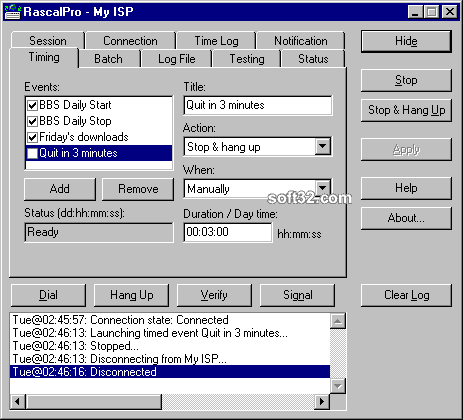Screen dimensions: 463x420
Task: Switch to the Time Log tab
Action: (216, 41)
